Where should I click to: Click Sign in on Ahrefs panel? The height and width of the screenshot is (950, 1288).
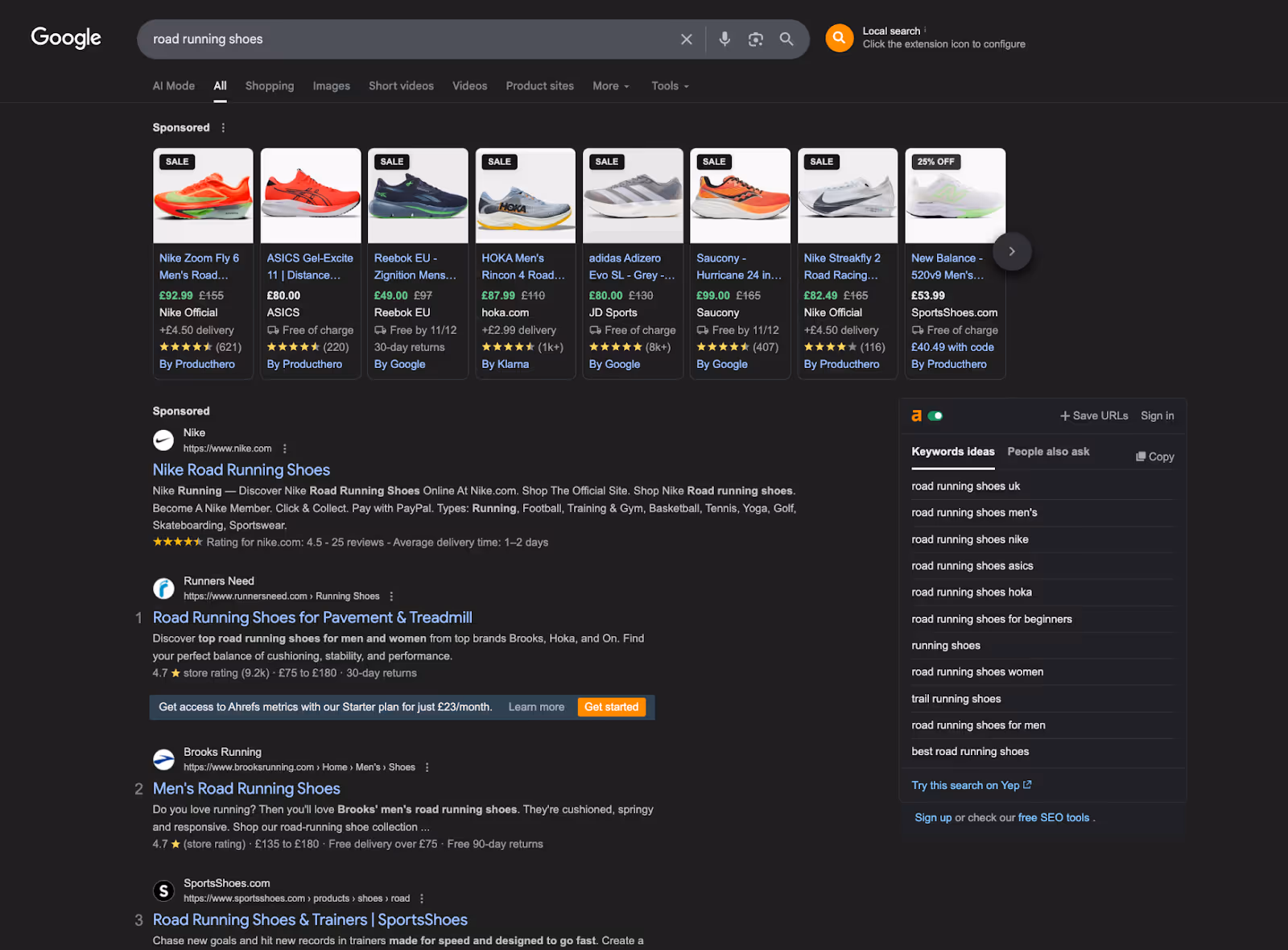point(1157,416)
